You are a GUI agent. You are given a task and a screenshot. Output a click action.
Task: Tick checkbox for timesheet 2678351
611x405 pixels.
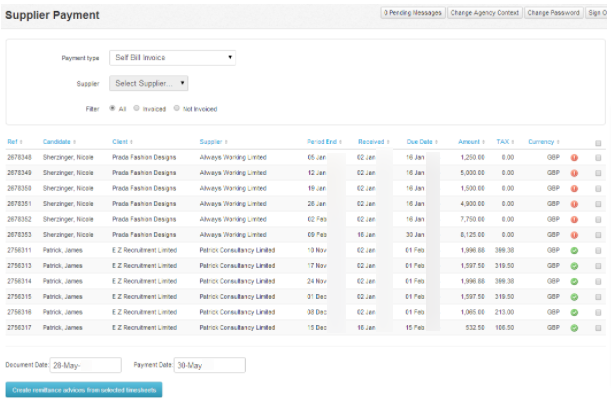coord(598,204)
